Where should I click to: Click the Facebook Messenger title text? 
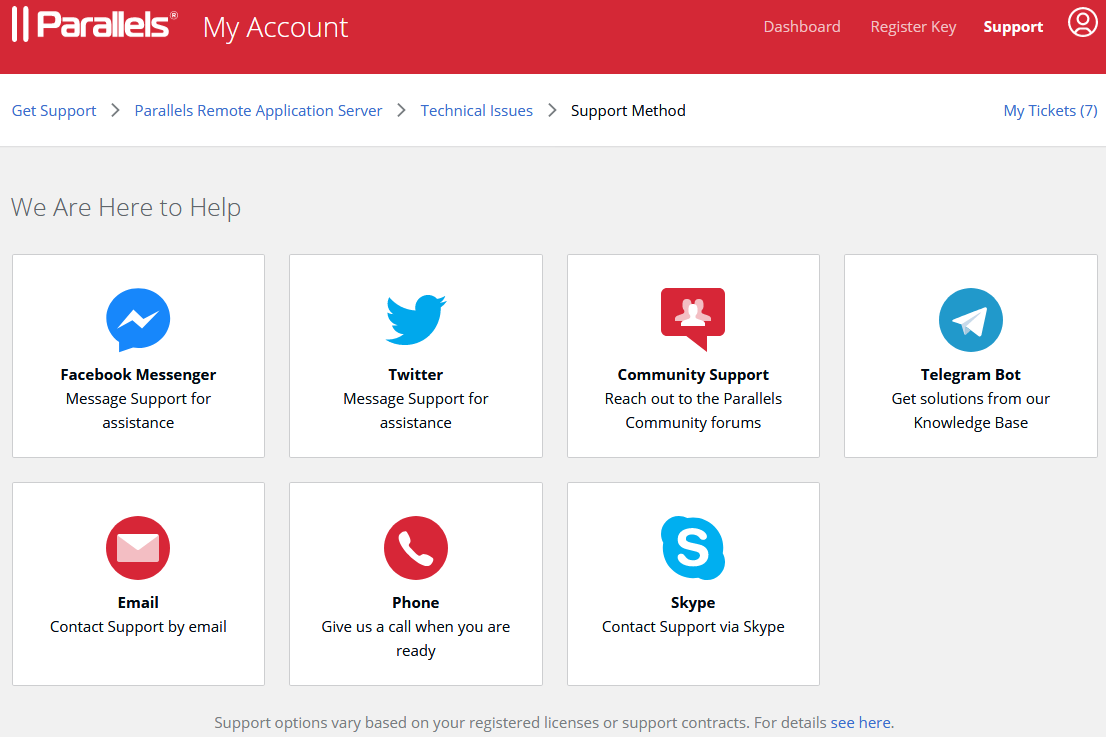[138, 374]
